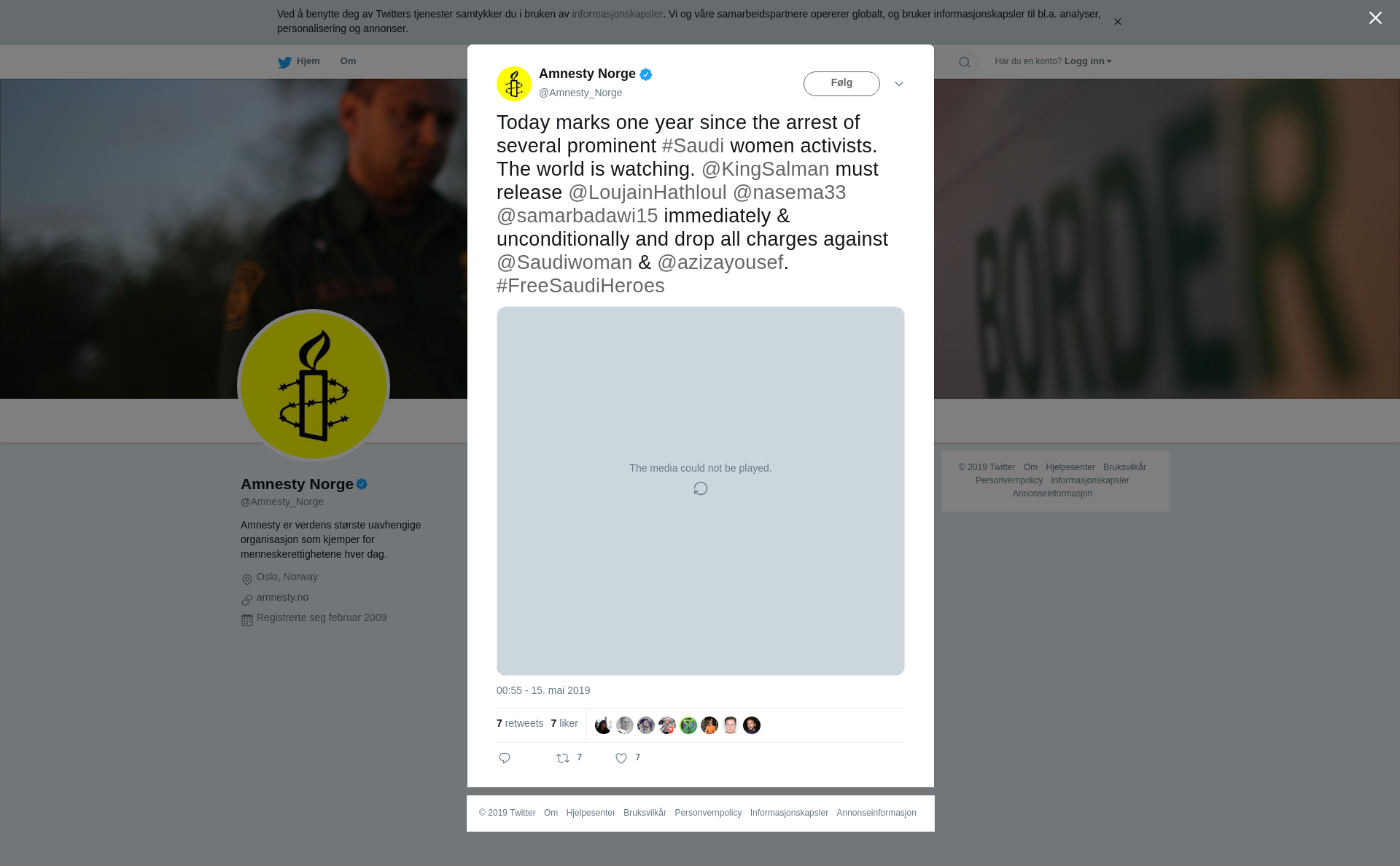Image resolution: width=1400 pixels, height=866 pixels.
Task: Open the #FreeSaudiHeroes hashtag link
Action: (x=580, y=286)
